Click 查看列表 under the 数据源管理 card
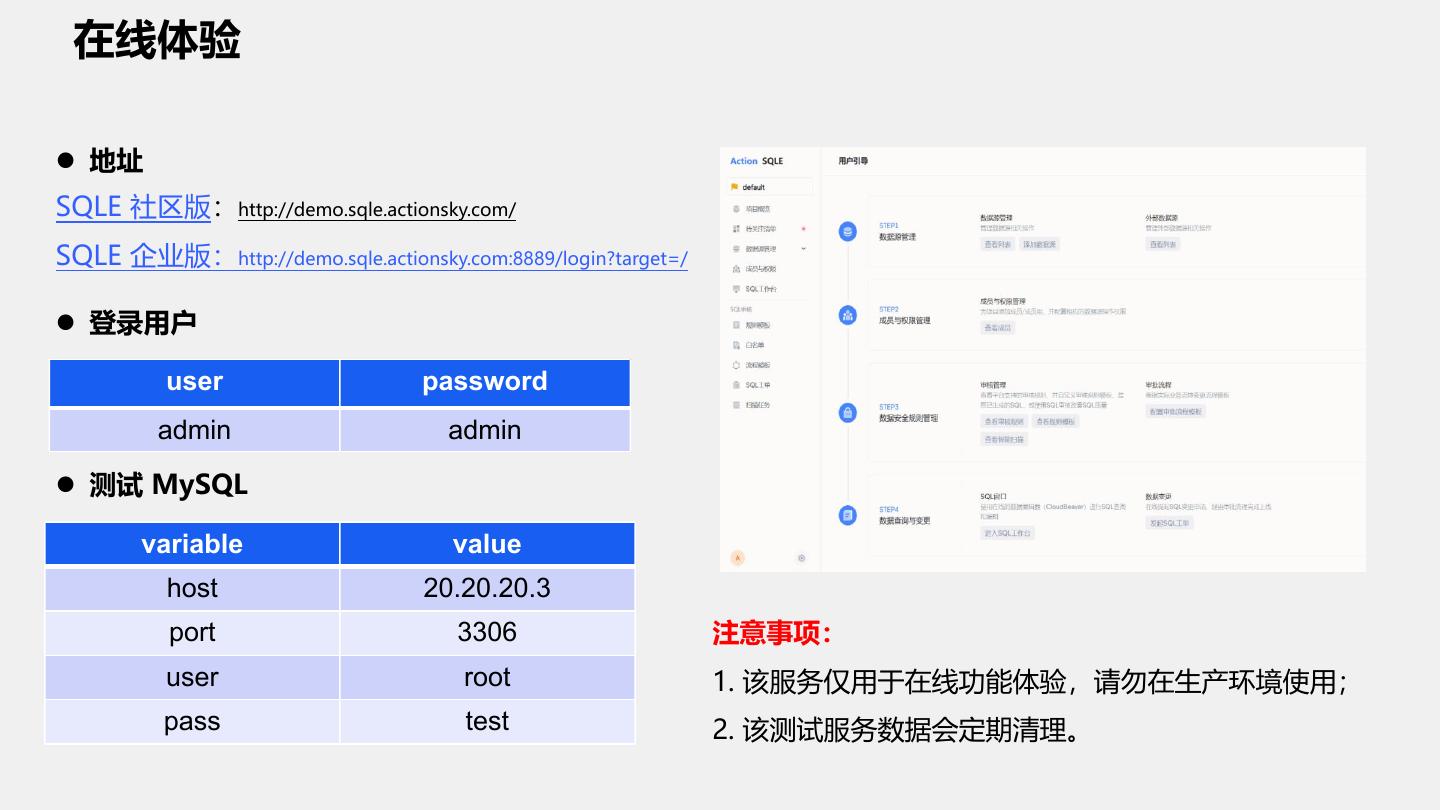This screenshot has height=810, width=1440. pos(997,244)
